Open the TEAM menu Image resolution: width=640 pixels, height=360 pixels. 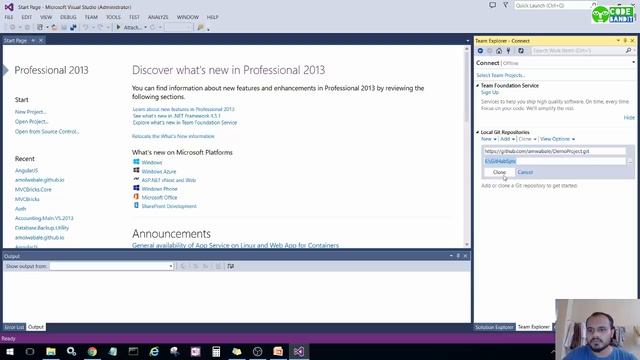click(x=91, y=17)
